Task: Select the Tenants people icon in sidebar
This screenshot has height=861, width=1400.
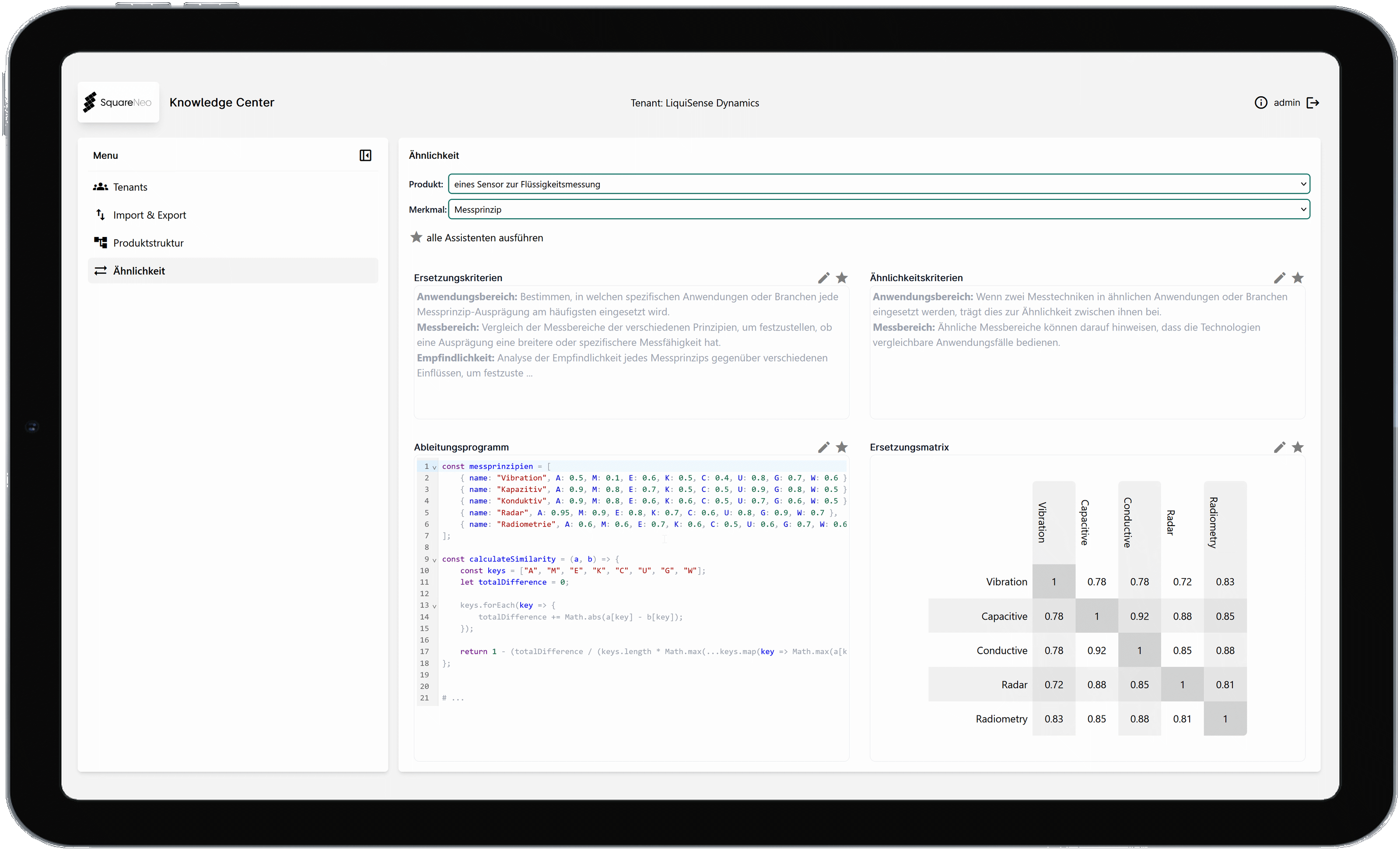Action: click(100, 186)
